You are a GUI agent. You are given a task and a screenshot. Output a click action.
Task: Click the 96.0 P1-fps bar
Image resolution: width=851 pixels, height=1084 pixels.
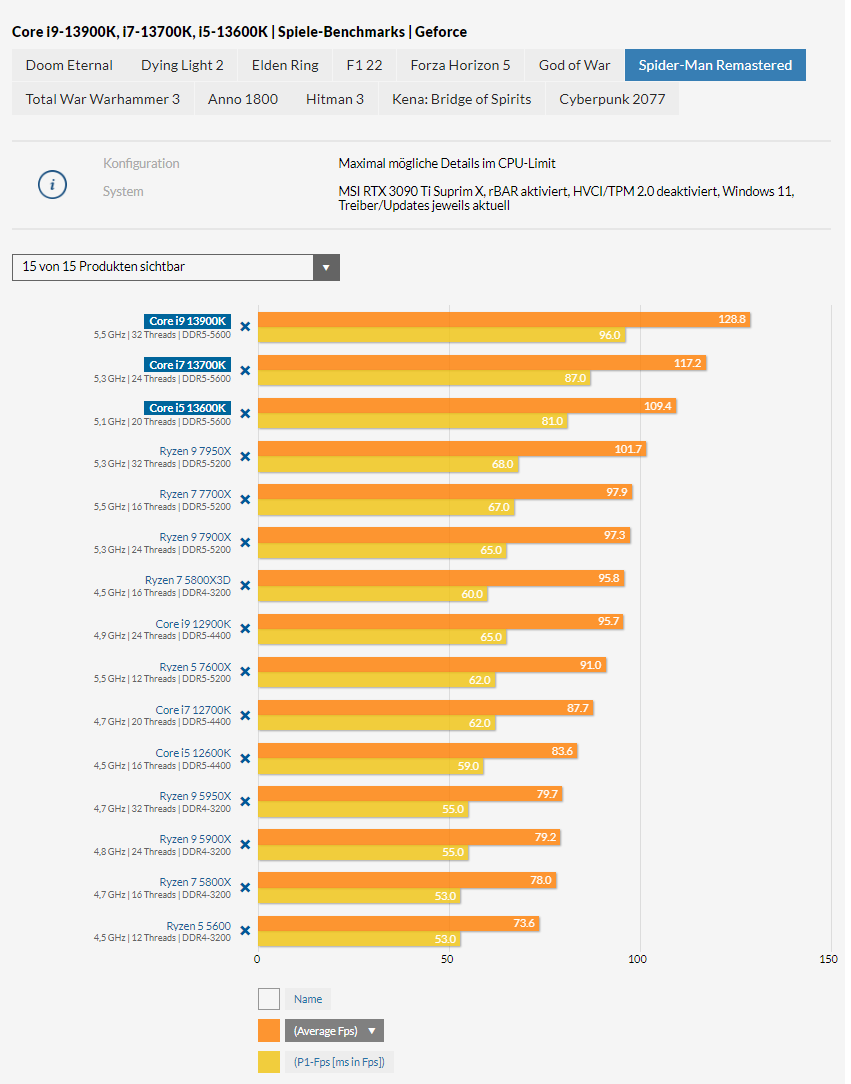(x=442, y=335)
